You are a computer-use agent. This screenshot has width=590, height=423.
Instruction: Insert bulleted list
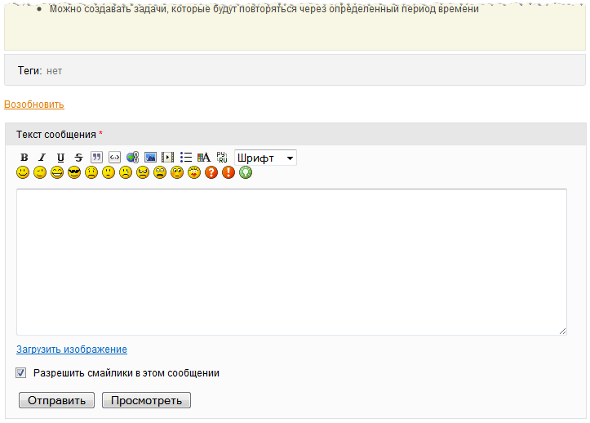(x=186, y=157)
